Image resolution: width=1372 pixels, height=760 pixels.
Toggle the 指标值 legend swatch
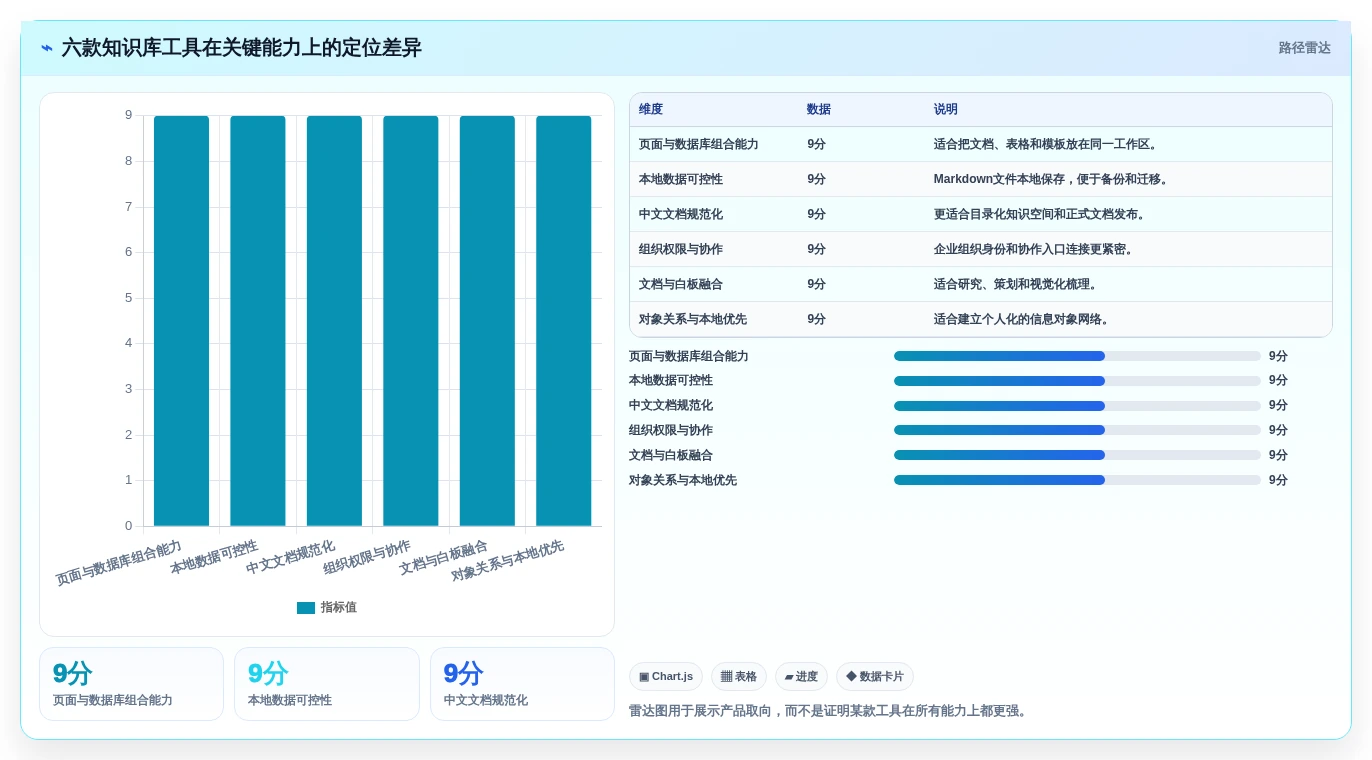click(x=306, y=608)
